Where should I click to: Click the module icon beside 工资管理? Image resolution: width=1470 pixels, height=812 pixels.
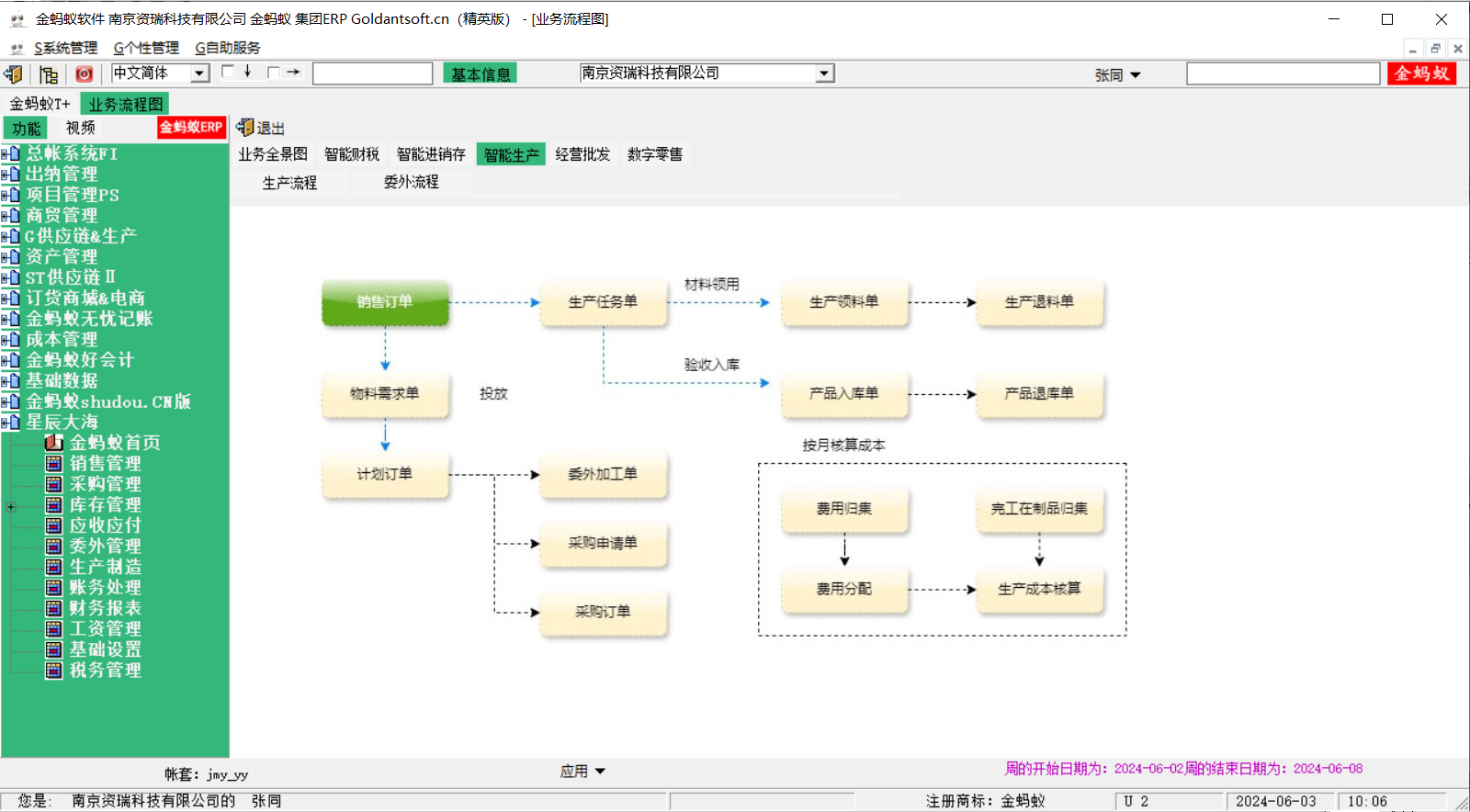pyautogui.click(x=54, y=628)
